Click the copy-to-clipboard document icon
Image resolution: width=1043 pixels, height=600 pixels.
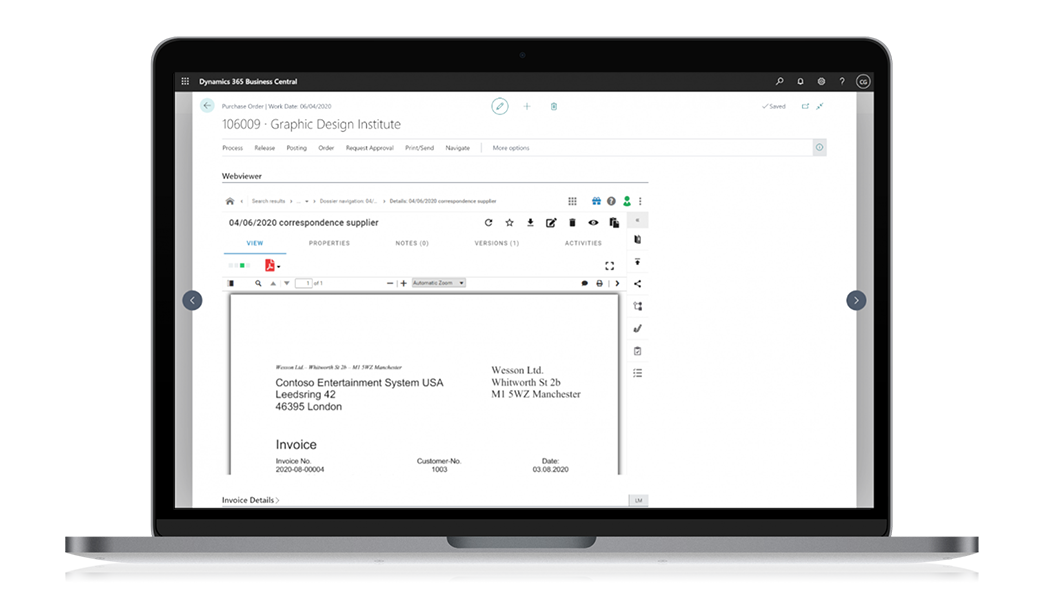tap(614, 223)
